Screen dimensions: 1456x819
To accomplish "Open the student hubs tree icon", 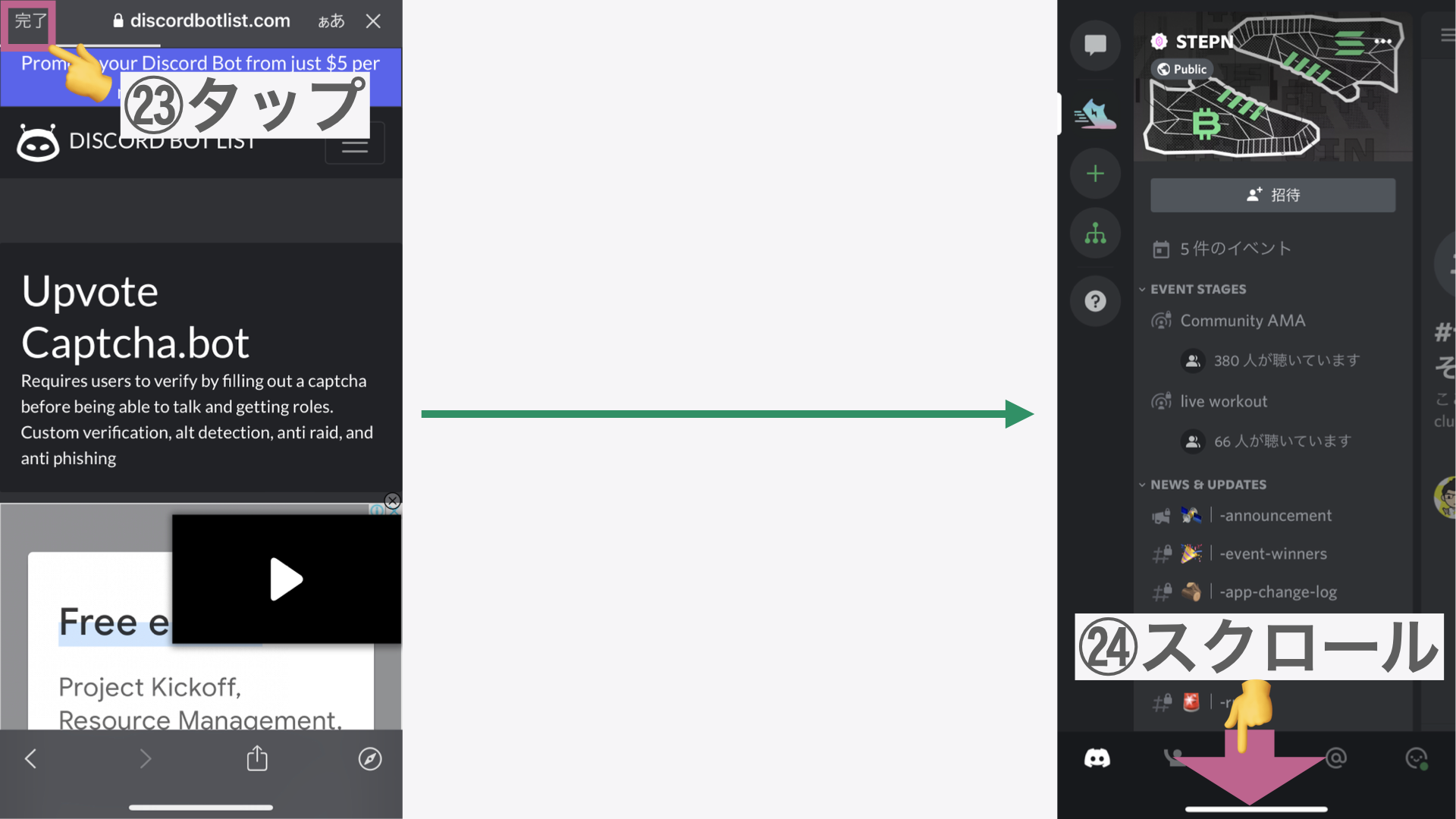I will tap(1095, 234).
